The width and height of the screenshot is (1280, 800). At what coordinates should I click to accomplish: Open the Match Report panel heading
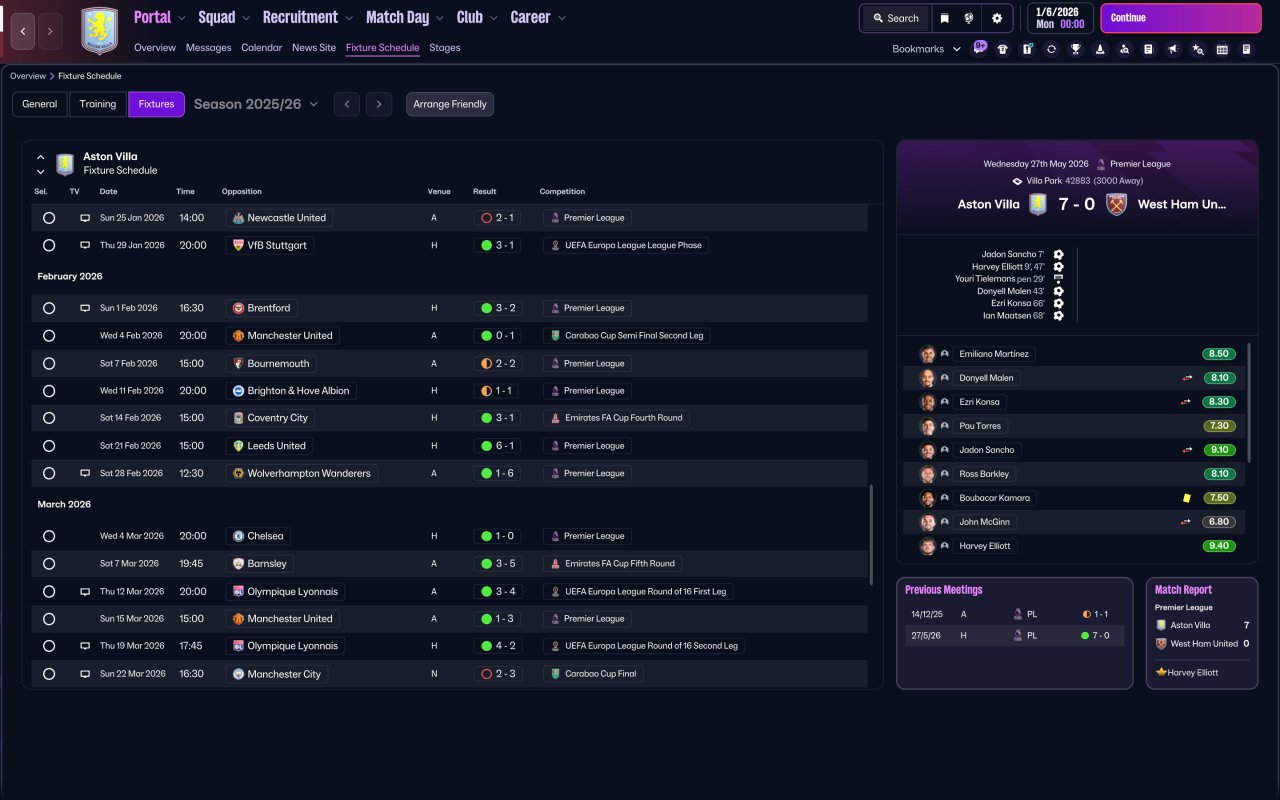coord(1183,590)
